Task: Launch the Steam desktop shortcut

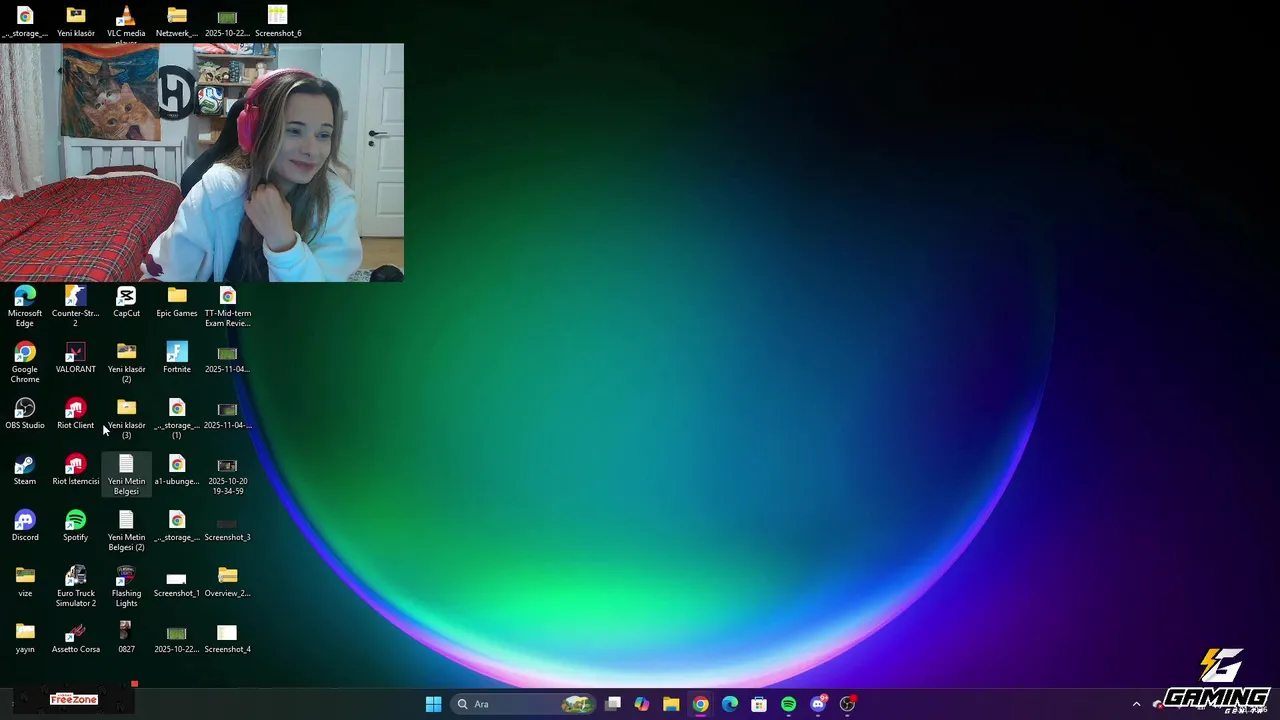Action: [x=25, y=470]
